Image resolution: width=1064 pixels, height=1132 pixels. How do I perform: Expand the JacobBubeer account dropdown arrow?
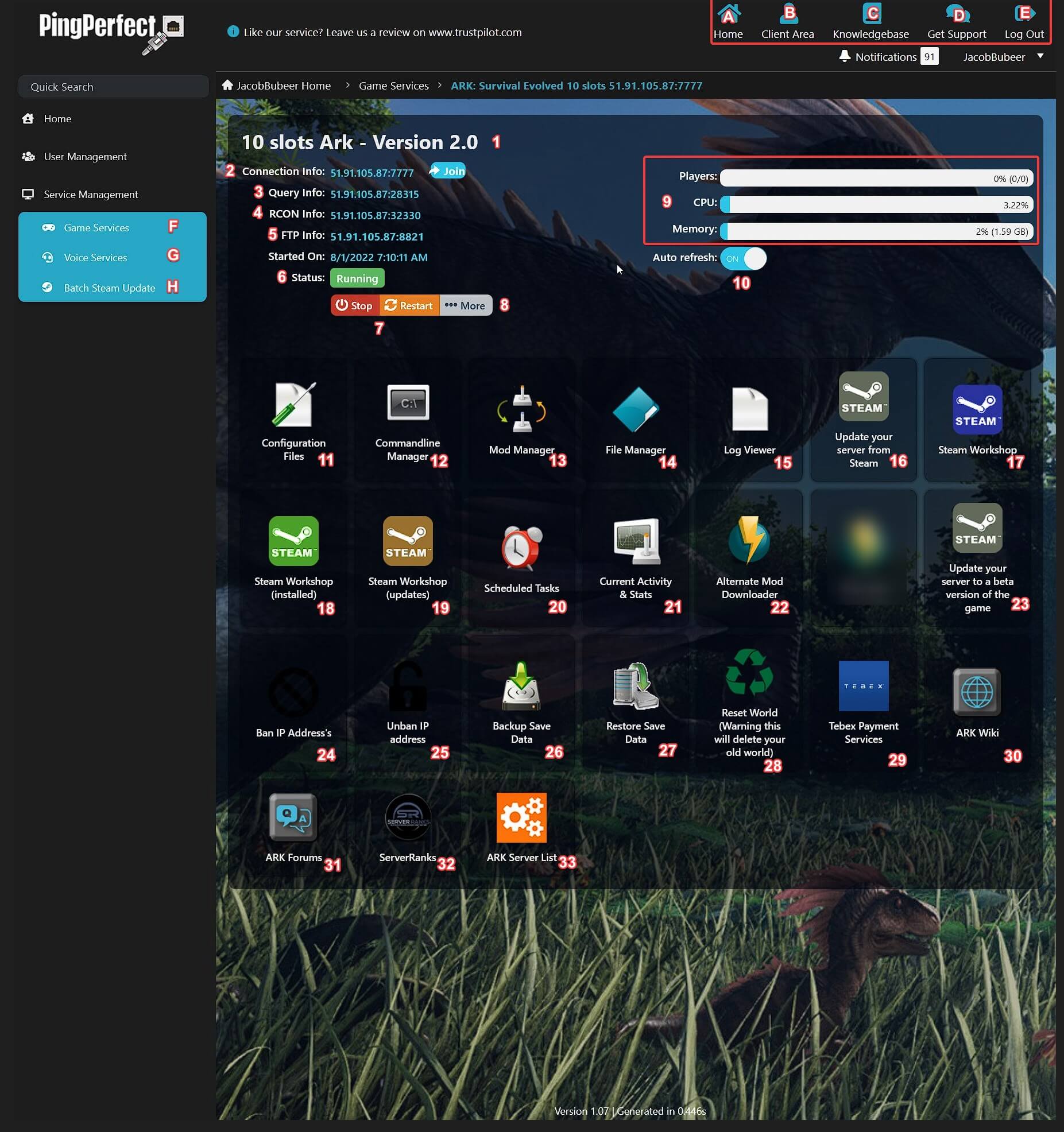tap(1040, 56)
